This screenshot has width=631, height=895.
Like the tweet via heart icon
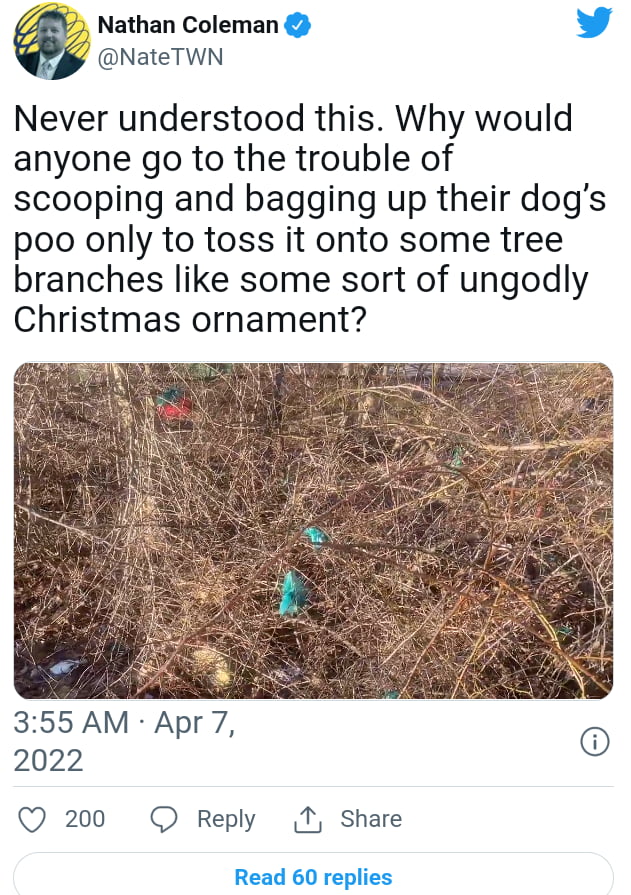(32, 819)
